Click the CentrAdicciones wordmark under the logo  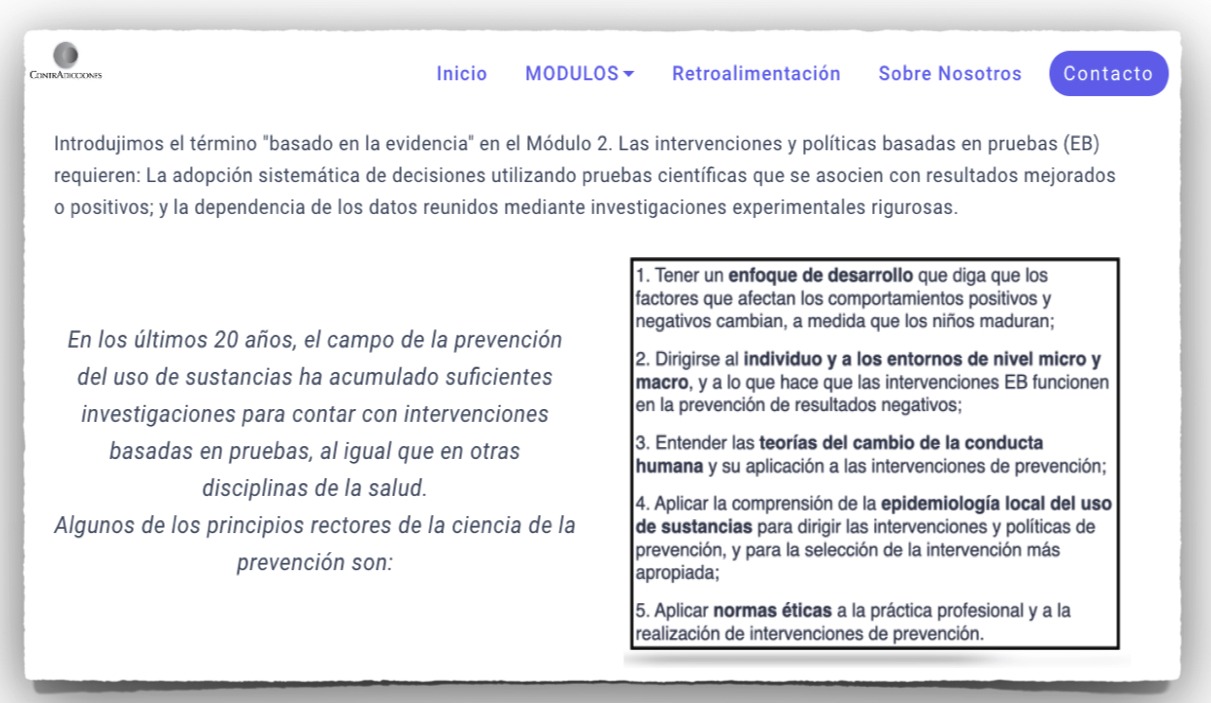pos(66,75)
